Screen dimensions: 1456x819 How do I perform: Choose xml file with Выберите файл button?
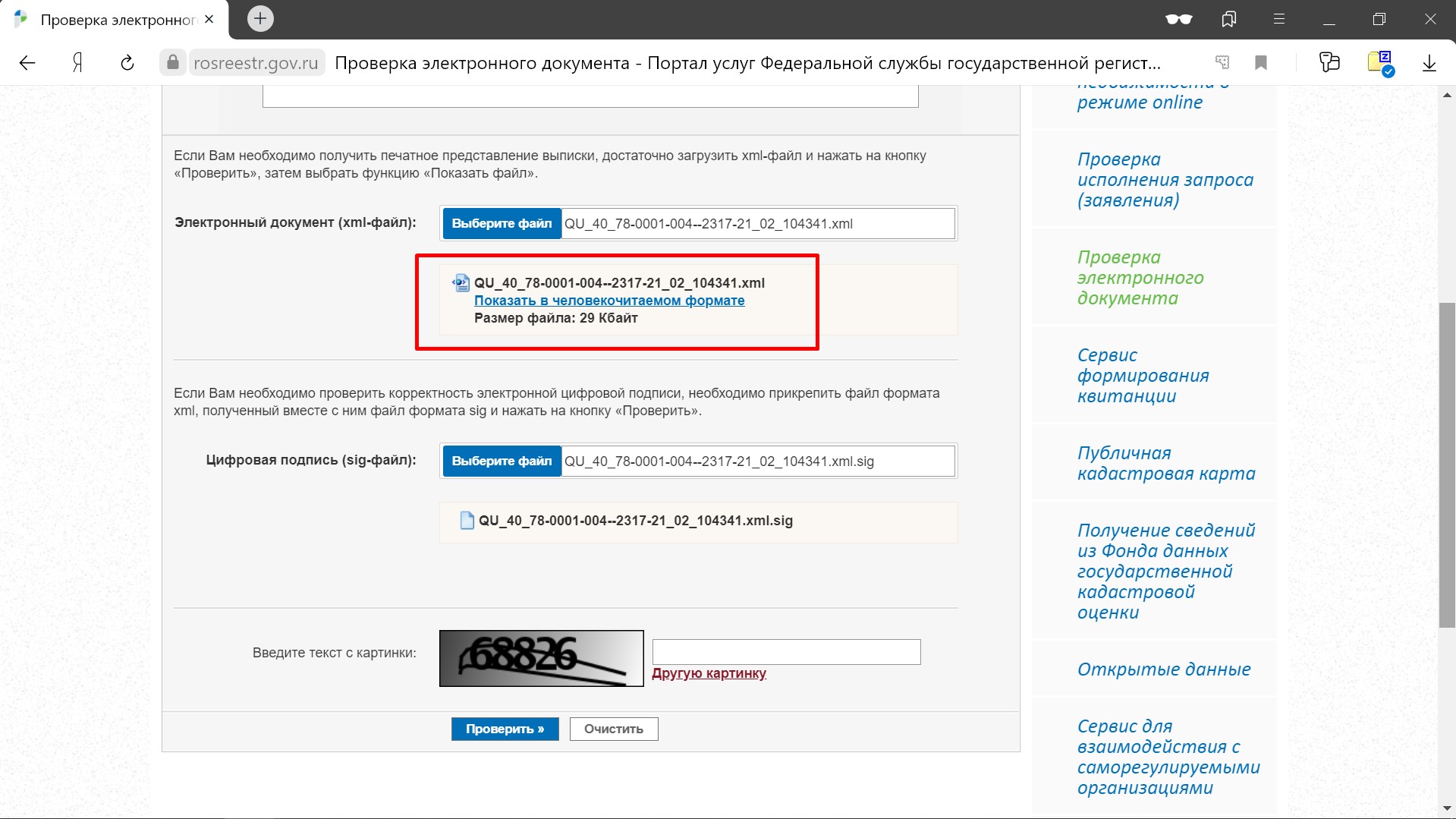(x=502, y=224)
